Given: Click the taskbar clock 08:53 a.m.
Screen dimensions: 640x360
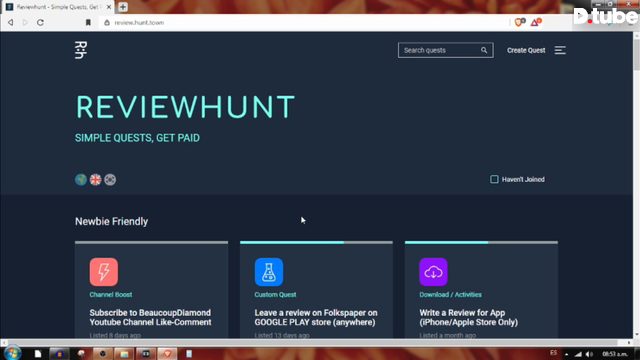Looking at the screenshot, I should click(615, 354).
